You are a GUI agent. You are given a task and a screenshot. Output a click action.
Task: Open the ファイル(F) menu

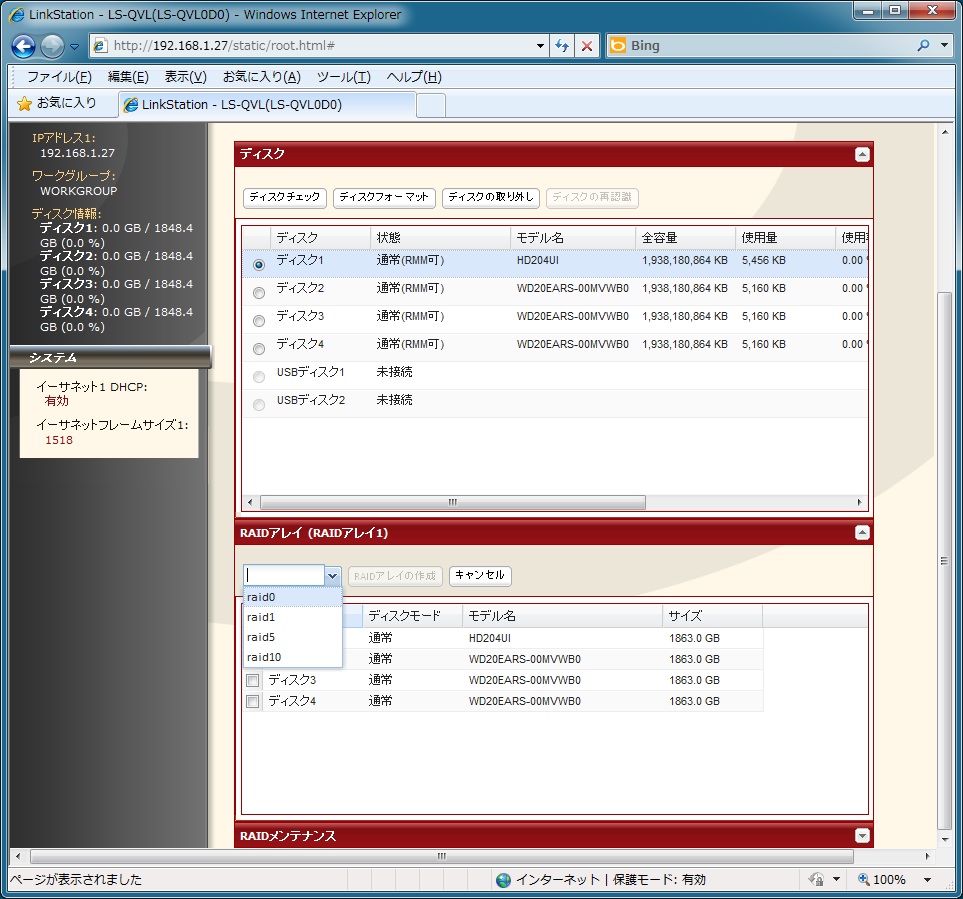pyautogui.click(x=59, y=77)
